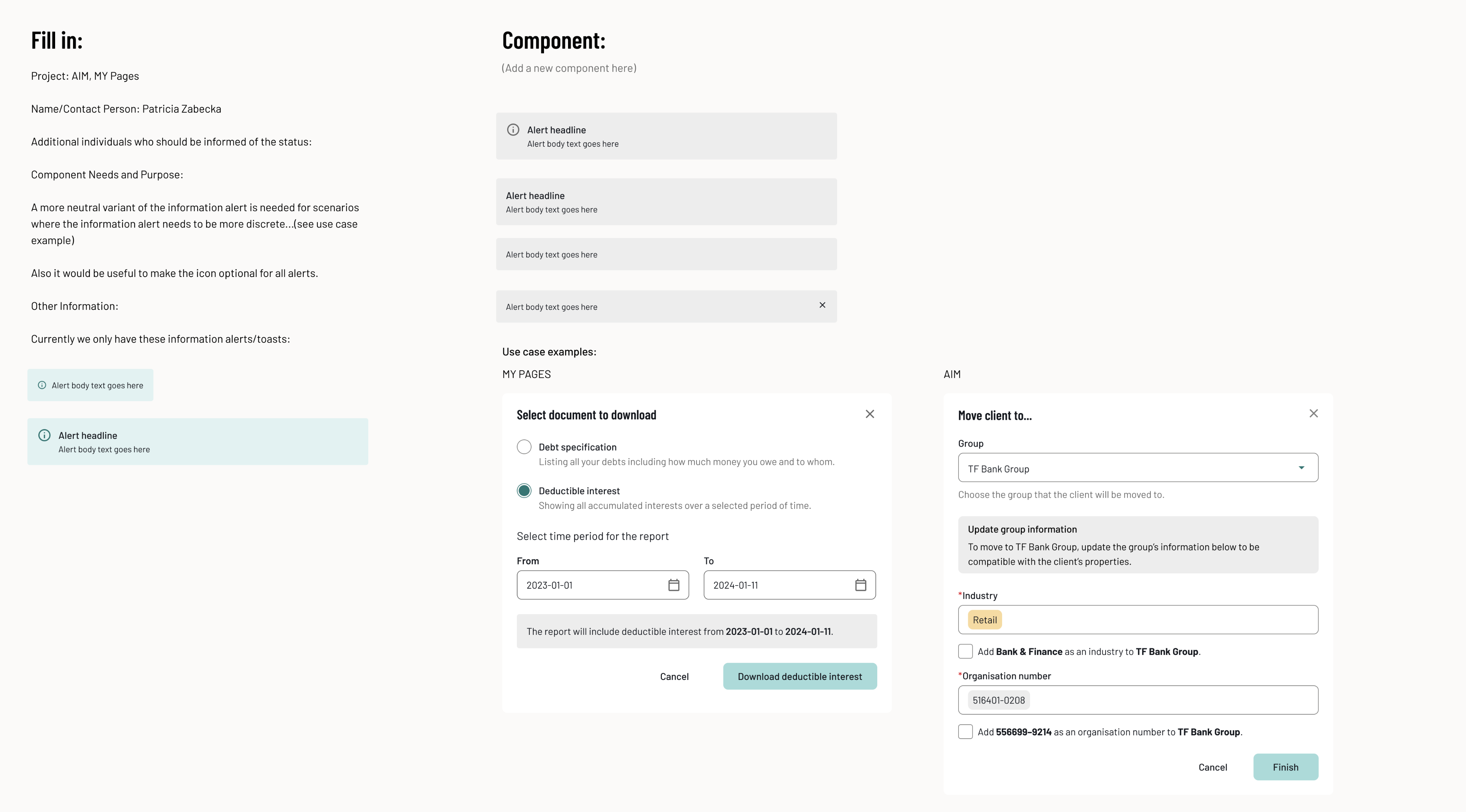Open the From date calendar picker
The image size is (1466, 812).
tap(673, 585)
